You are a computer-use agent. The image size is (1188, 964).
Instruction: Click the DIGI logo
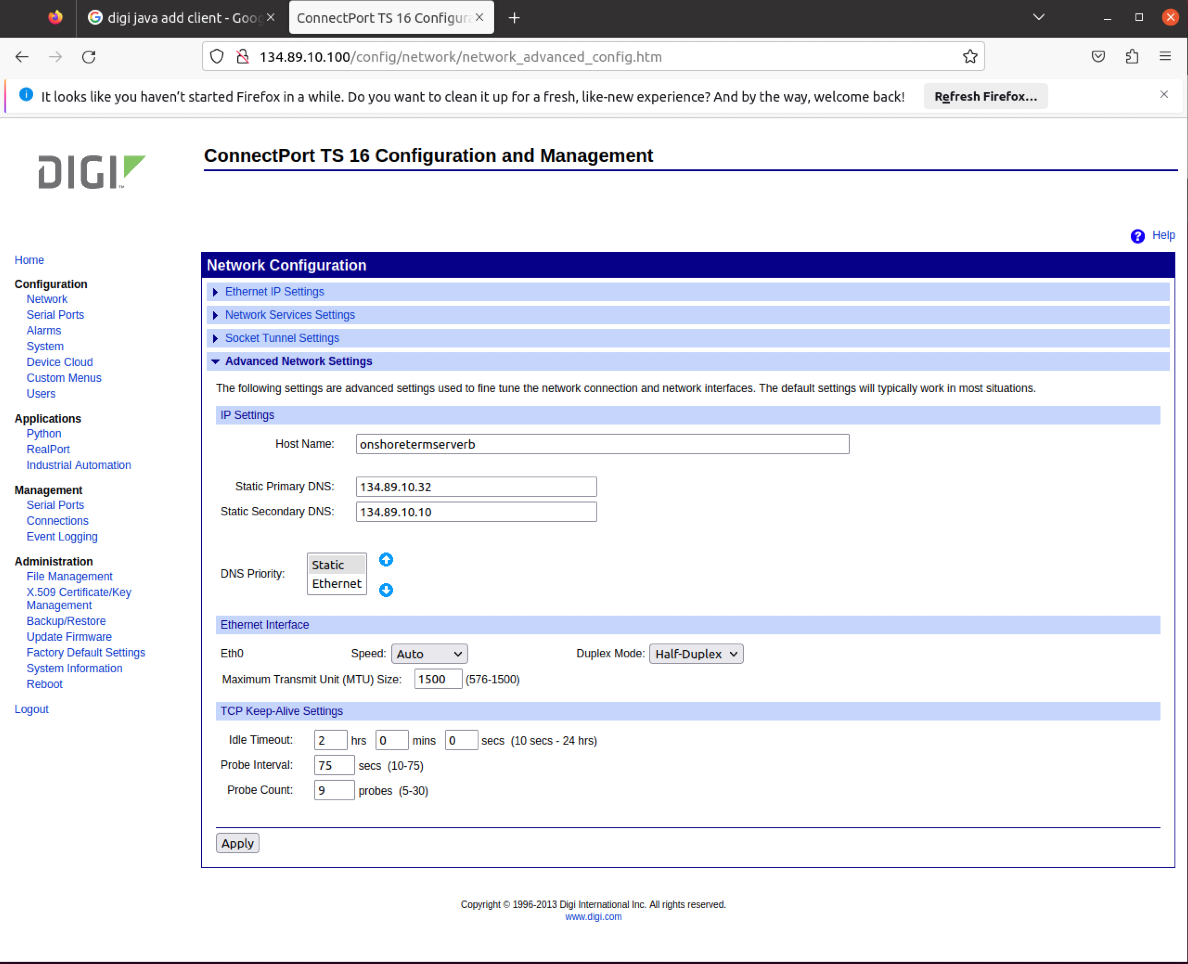tap(90, 172)
